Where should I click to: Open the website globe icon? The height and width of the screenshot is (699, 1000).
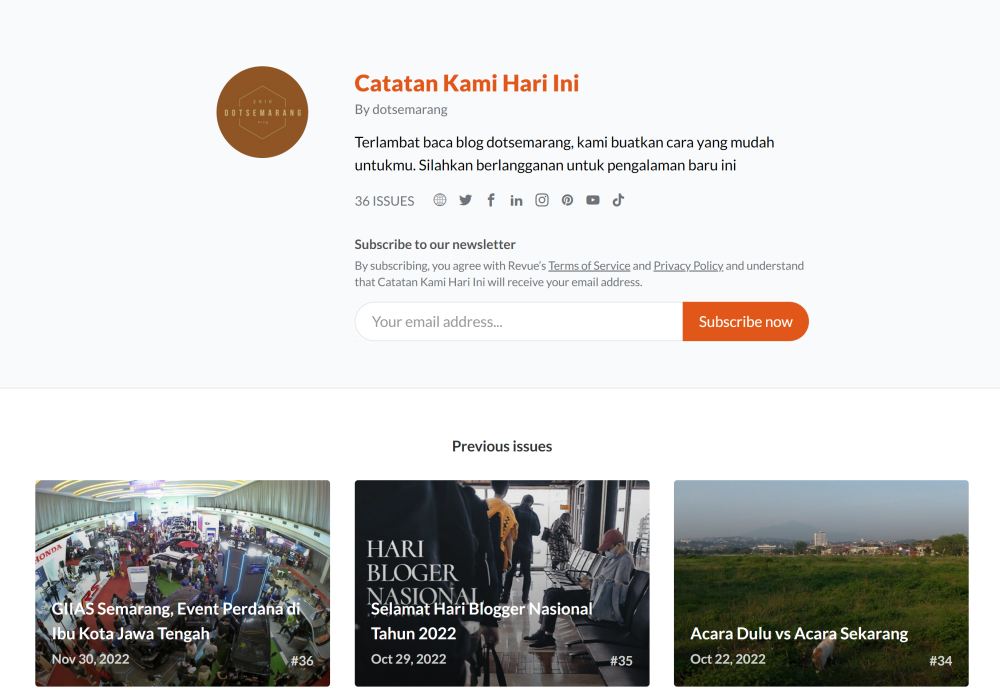pyautogui.click(x=439, y=200)
